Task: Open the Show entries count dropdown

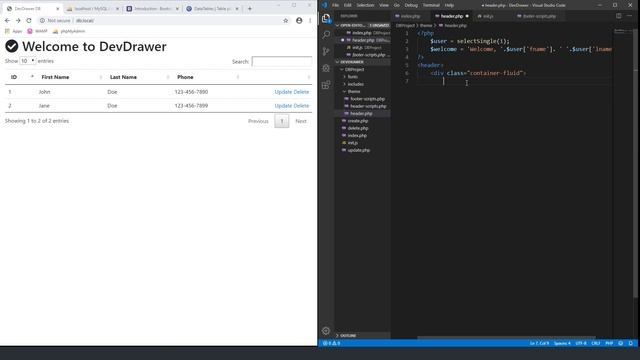Action: coord(27,61)
